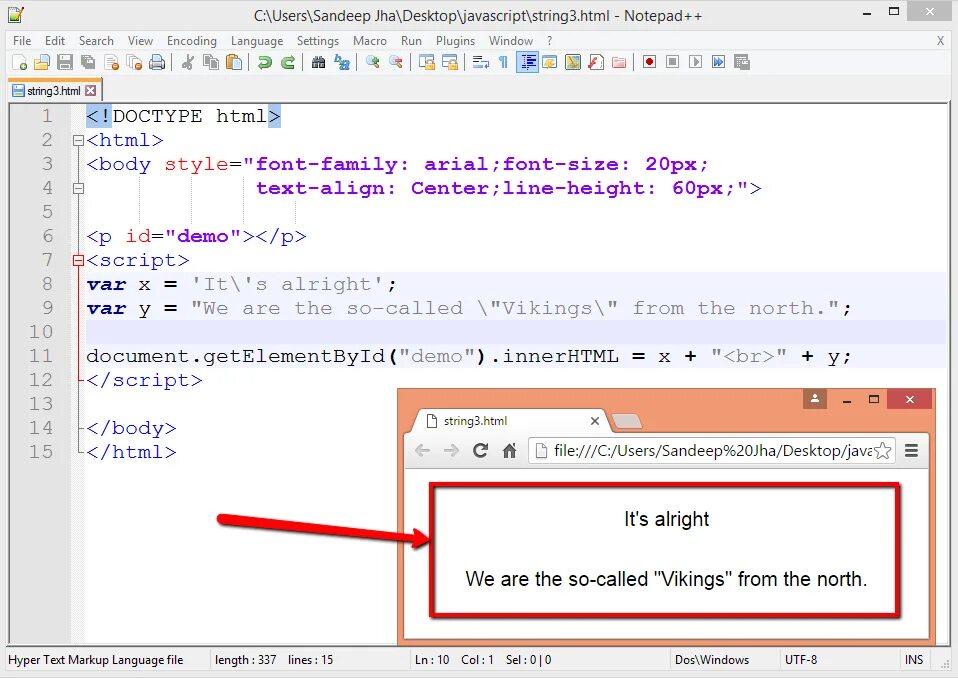Click the INS insert mode status indicator

point(913,660)
